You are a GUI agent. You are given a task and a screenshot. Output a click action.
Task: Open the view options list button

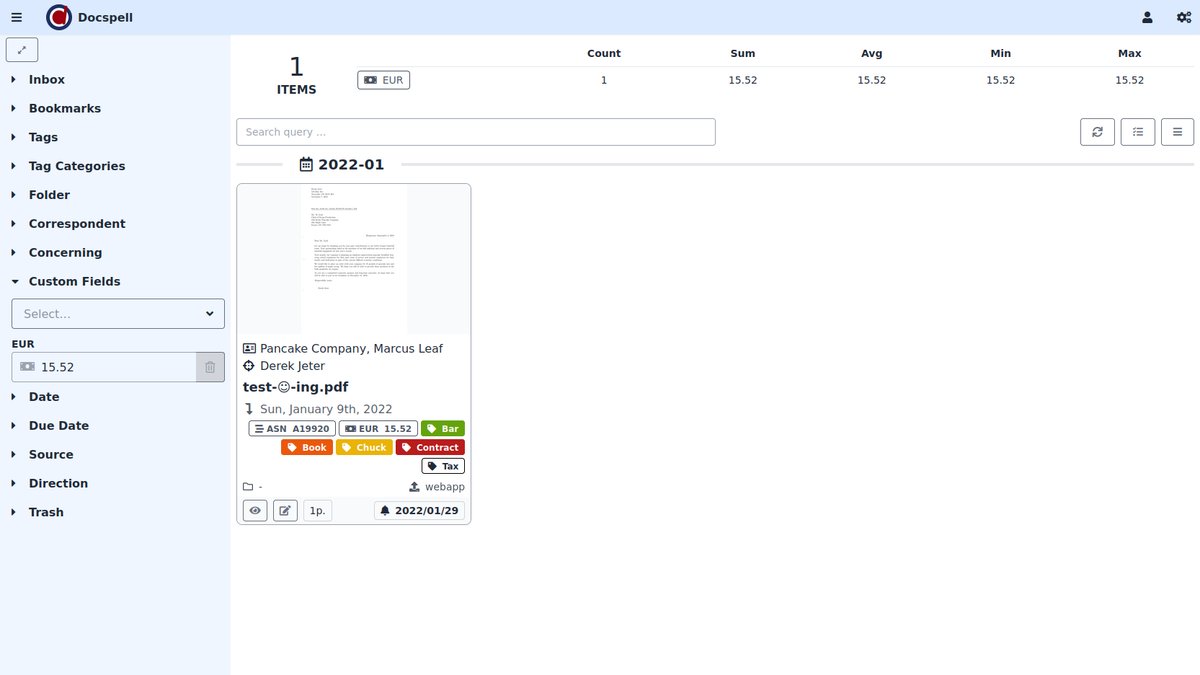click(x=1177, y=132)
